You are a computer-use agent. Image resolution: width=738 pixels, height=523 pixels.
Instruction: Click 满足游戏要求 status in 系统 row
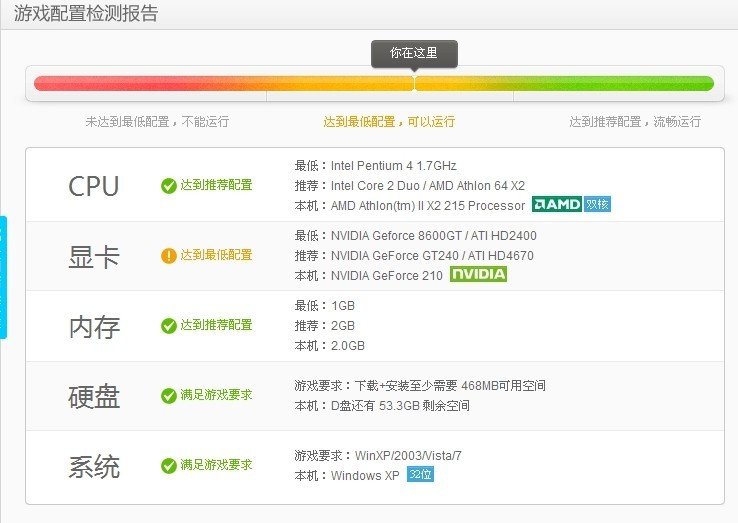[x=217, y=465]
